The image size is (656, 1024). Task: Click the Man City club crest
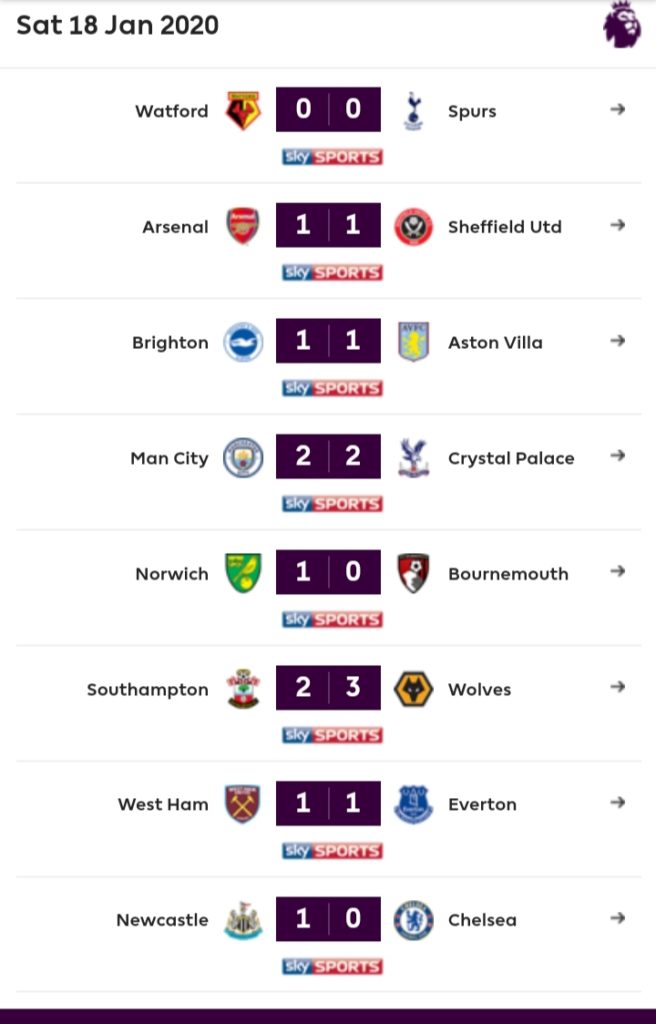(x=243, y=458)
